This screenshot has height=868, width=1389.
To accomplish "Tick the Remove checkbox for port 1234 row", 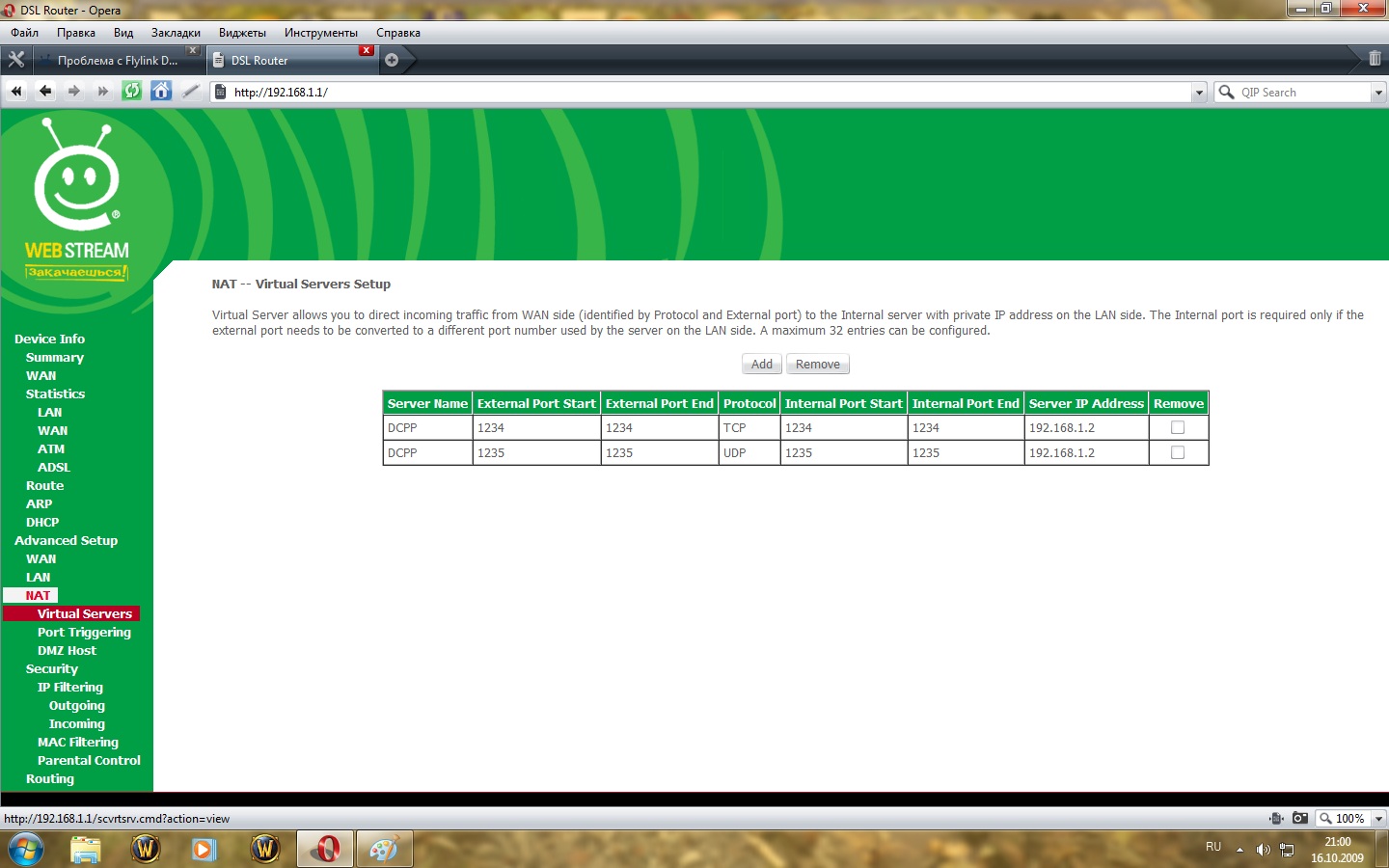I will (1178, 428).
